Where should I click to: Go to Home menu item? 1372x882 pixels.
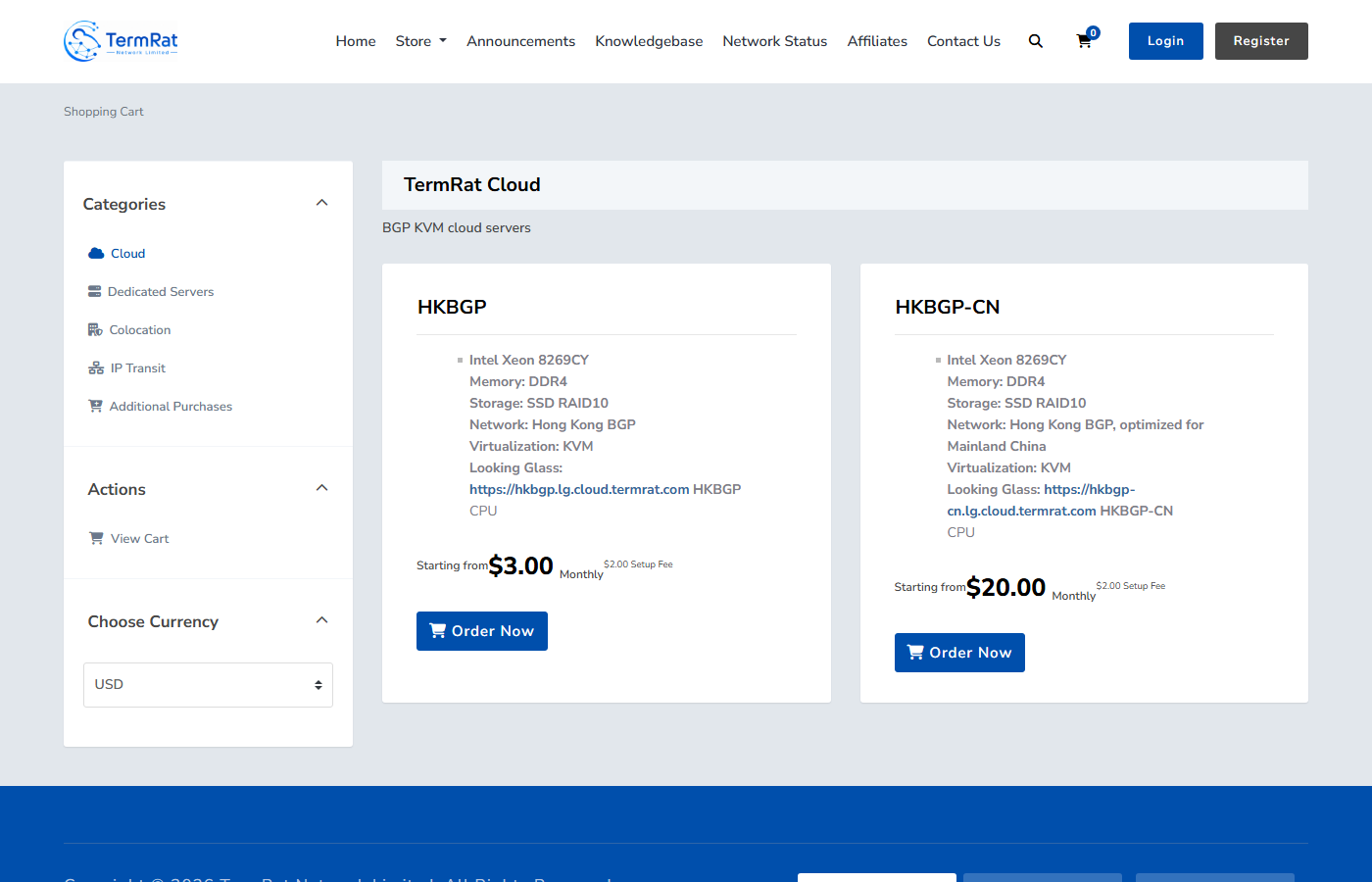[x=356, y=41]
